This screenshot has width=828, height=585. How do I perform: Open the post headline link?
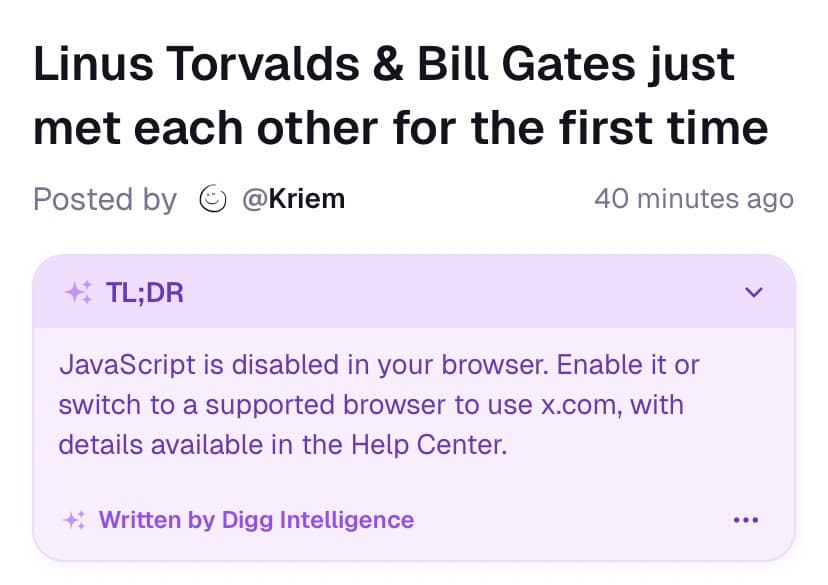tap(400, 95)
